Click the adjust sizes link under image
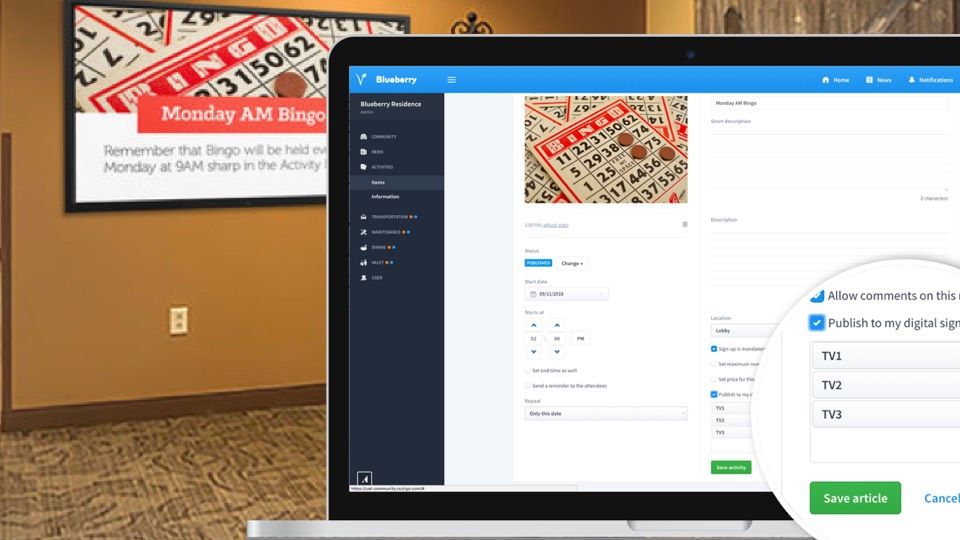The width and height of the screenshot is (960, 540). pyautogui.click(x=556, y=225)
